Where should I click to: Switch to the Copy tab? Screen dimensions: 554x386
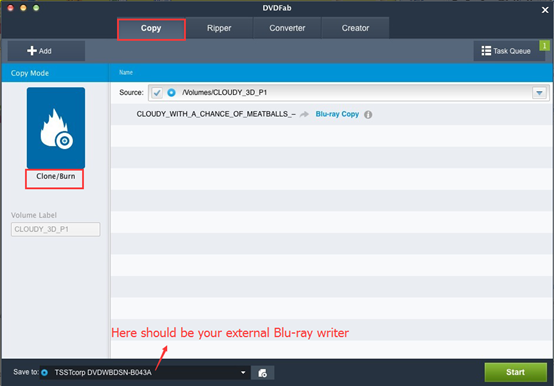(x=151, y=29)
